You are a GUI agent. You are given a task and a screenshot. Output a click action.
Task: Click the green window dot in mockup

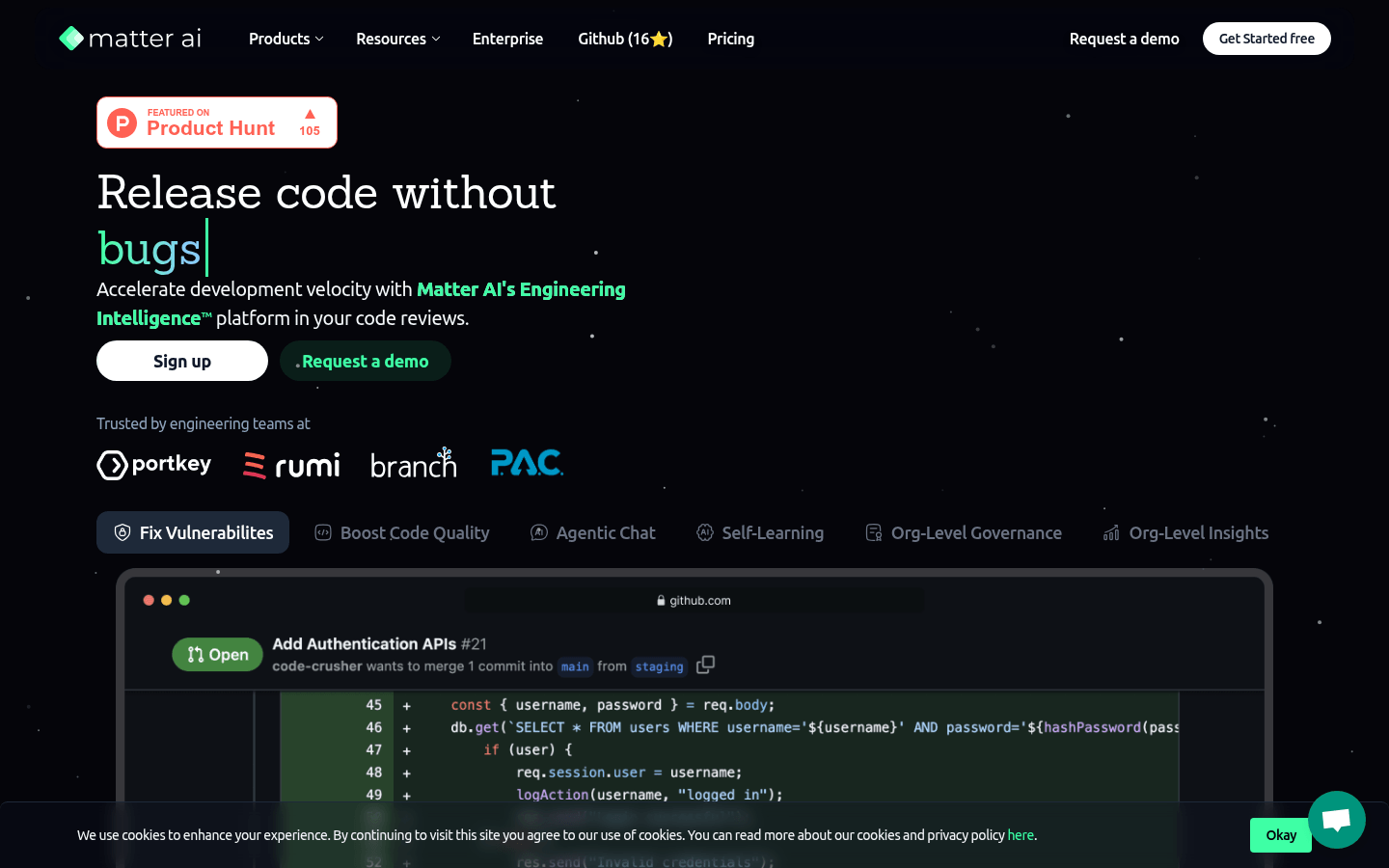point(184,600)
